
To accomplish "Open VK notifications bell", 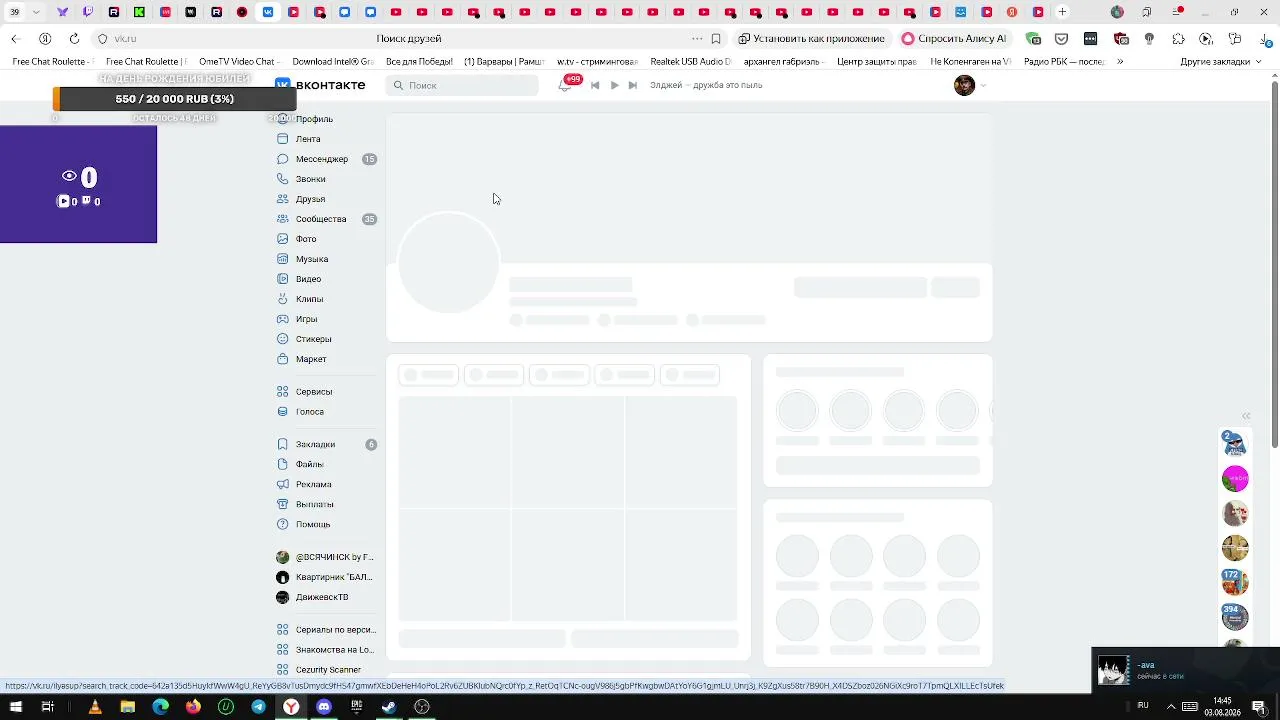I will coord(565,85).
